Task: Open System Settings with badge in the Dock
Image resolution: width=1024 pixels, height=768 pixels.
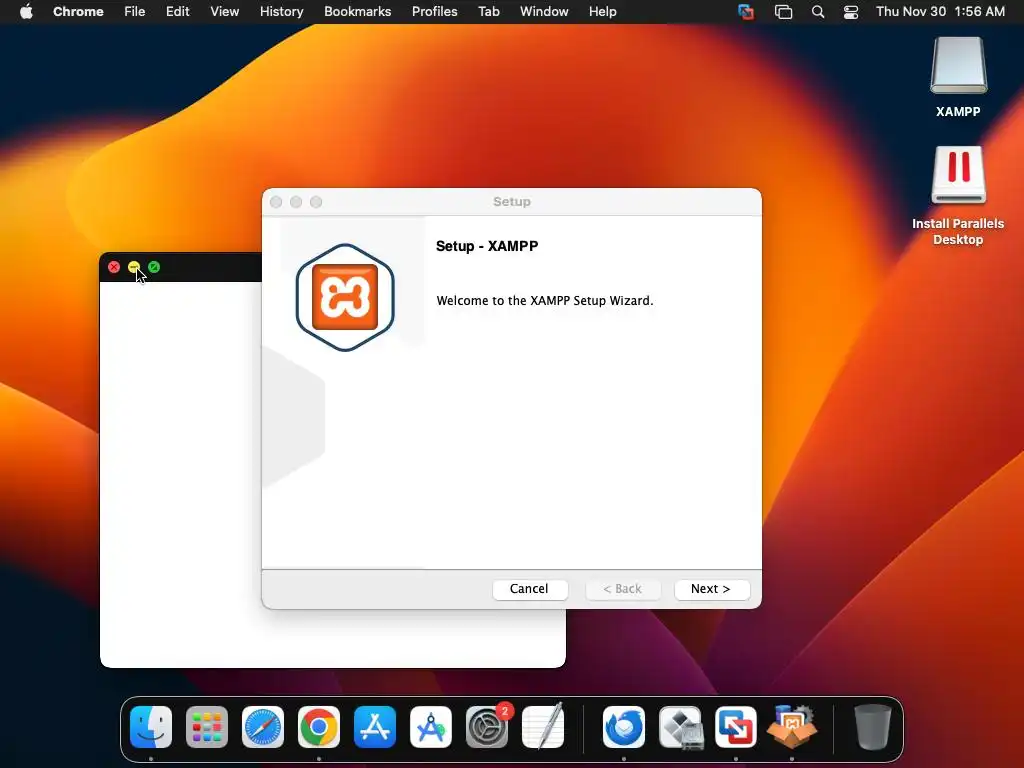Action: pos(487,727)
